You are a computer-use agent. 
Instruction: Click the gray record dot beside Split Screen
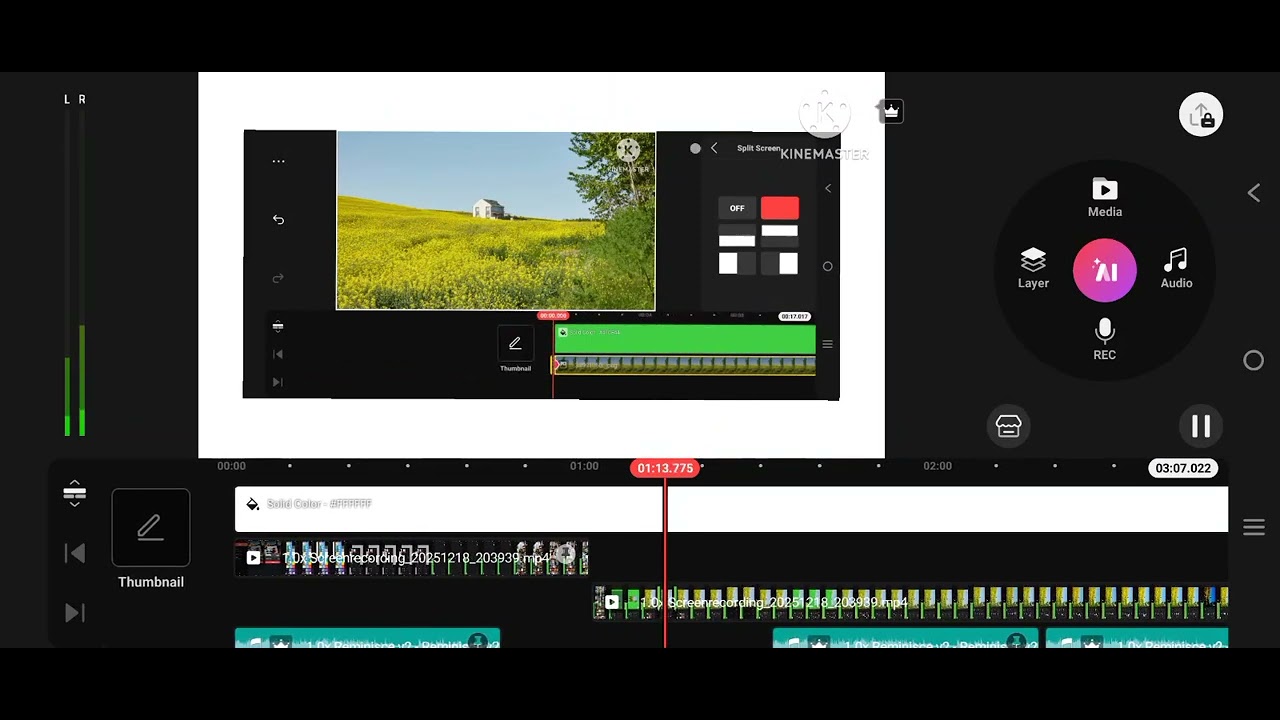coord(695,148)
